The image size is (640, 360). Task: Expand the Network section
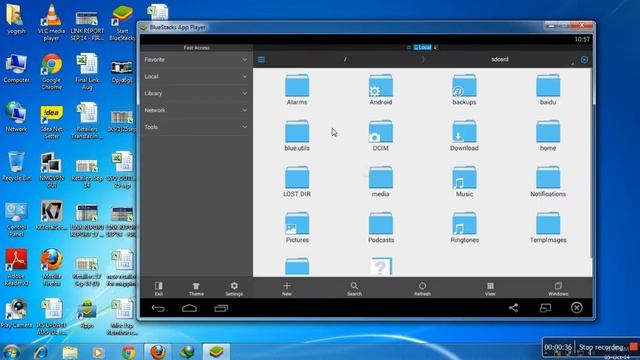point(196,110)
